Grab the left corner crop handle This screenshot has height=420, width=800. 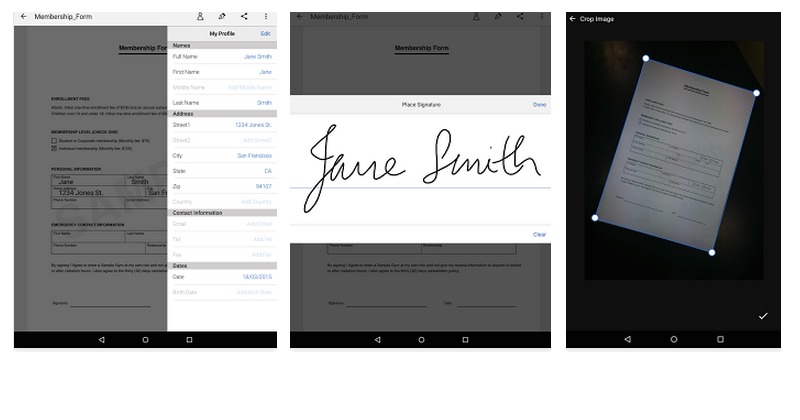(594, 217)
